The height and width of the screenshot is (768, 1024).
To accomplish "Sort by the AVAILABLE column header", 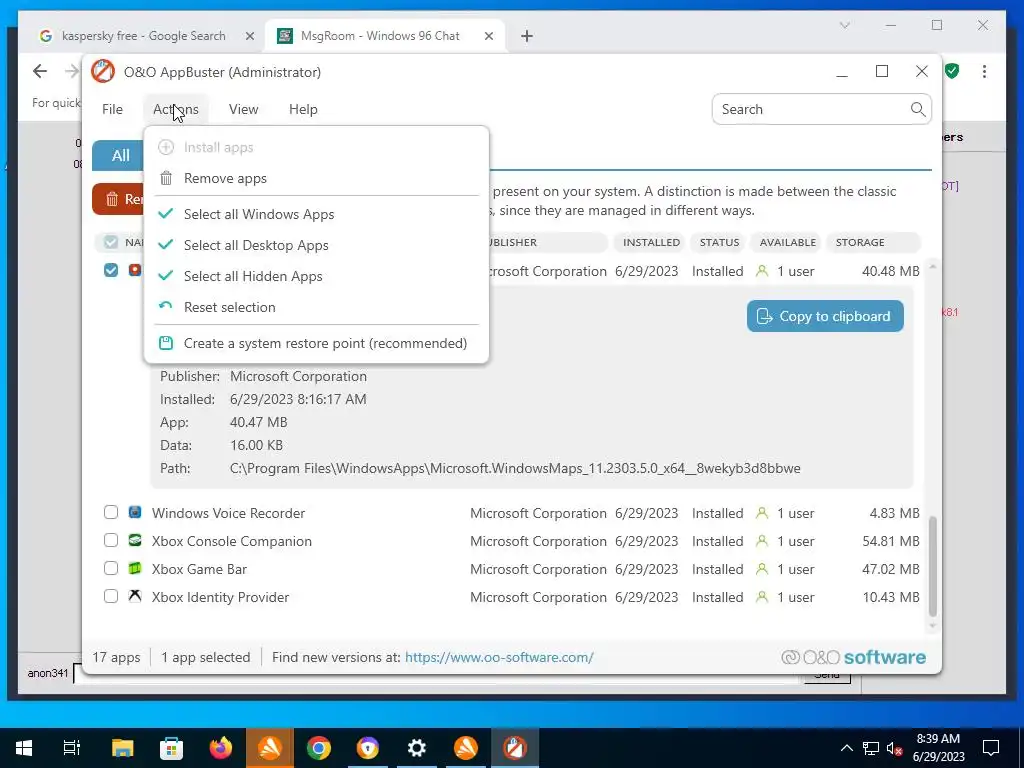I will [x=788, y=242].
